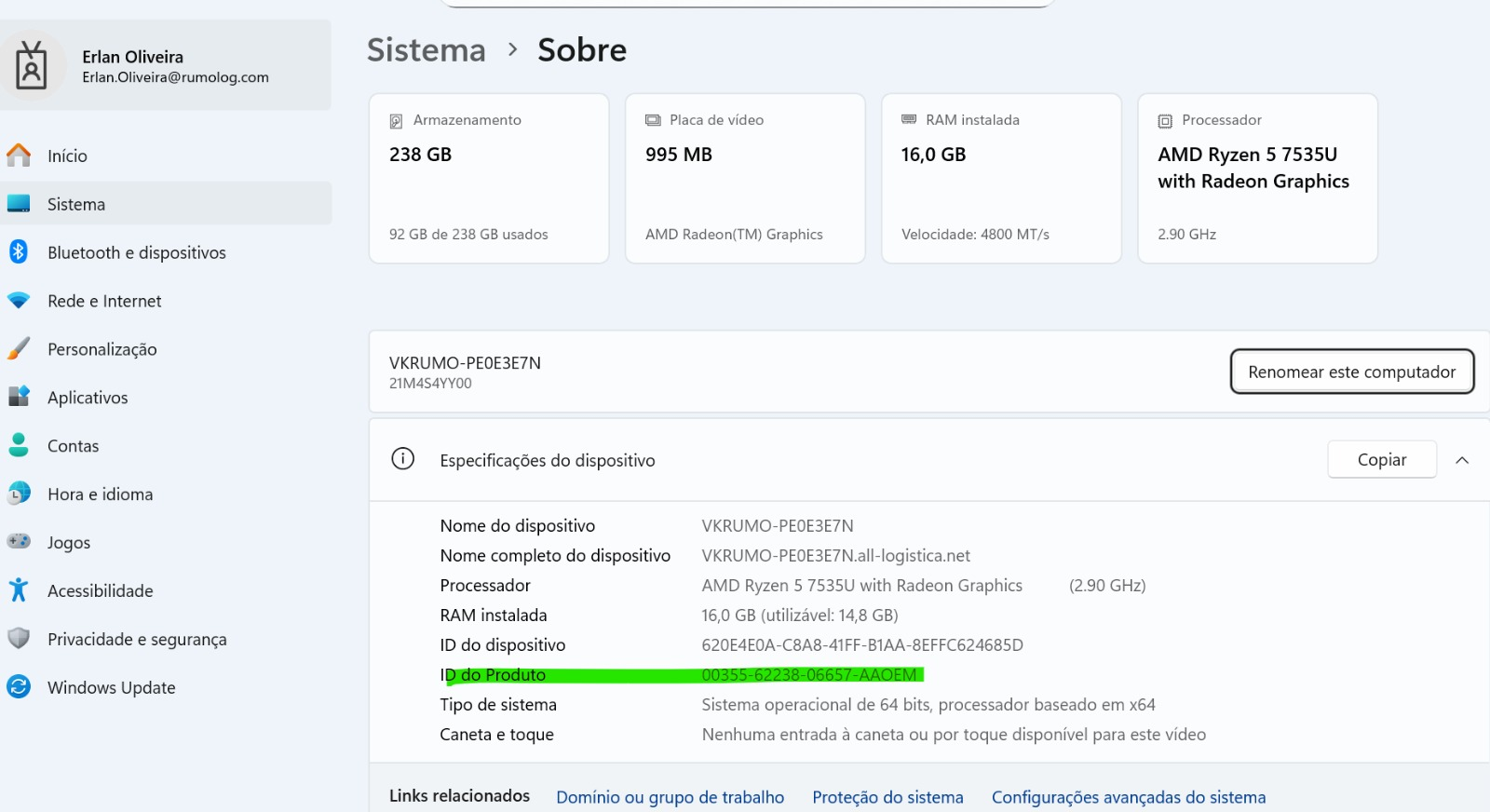
Task: Click the model number 21M4S4YY00
Action: 430,383
